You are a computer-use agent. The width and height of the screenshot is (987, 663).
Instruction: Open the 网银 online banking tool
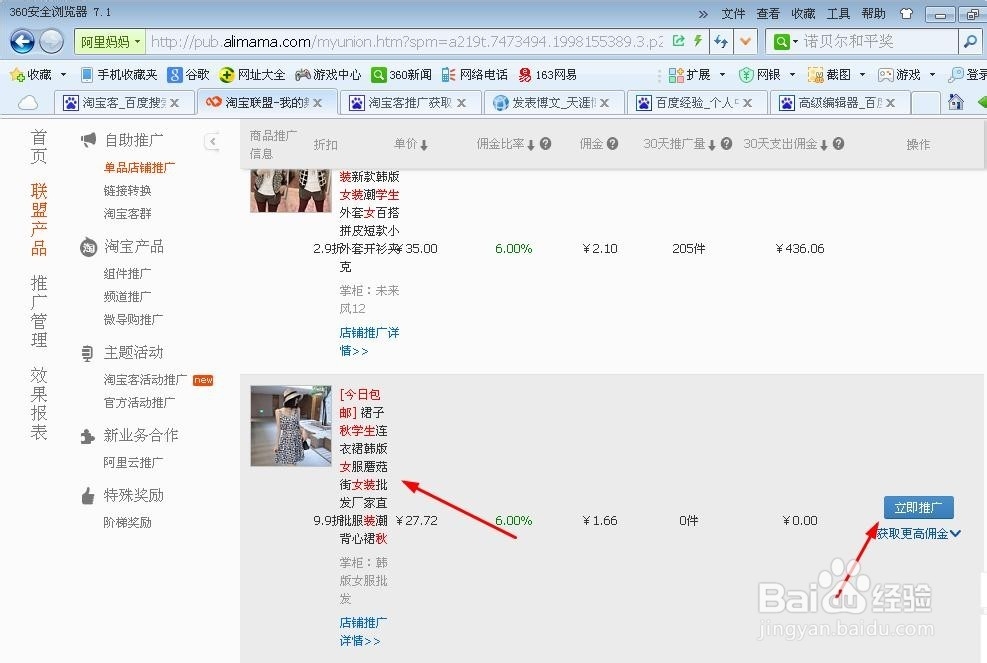766,74
